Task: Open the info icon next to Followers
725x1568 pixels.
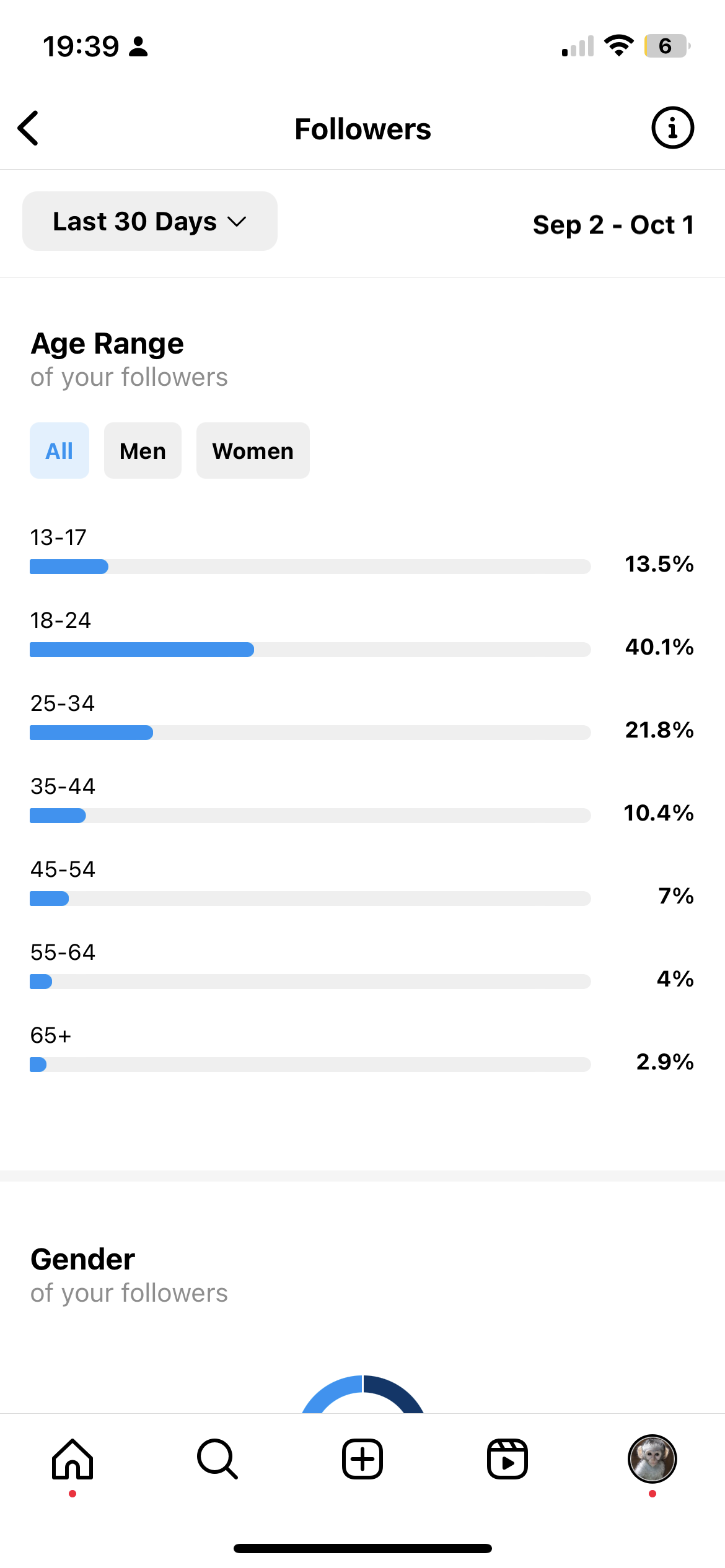Action: (672, 128)
